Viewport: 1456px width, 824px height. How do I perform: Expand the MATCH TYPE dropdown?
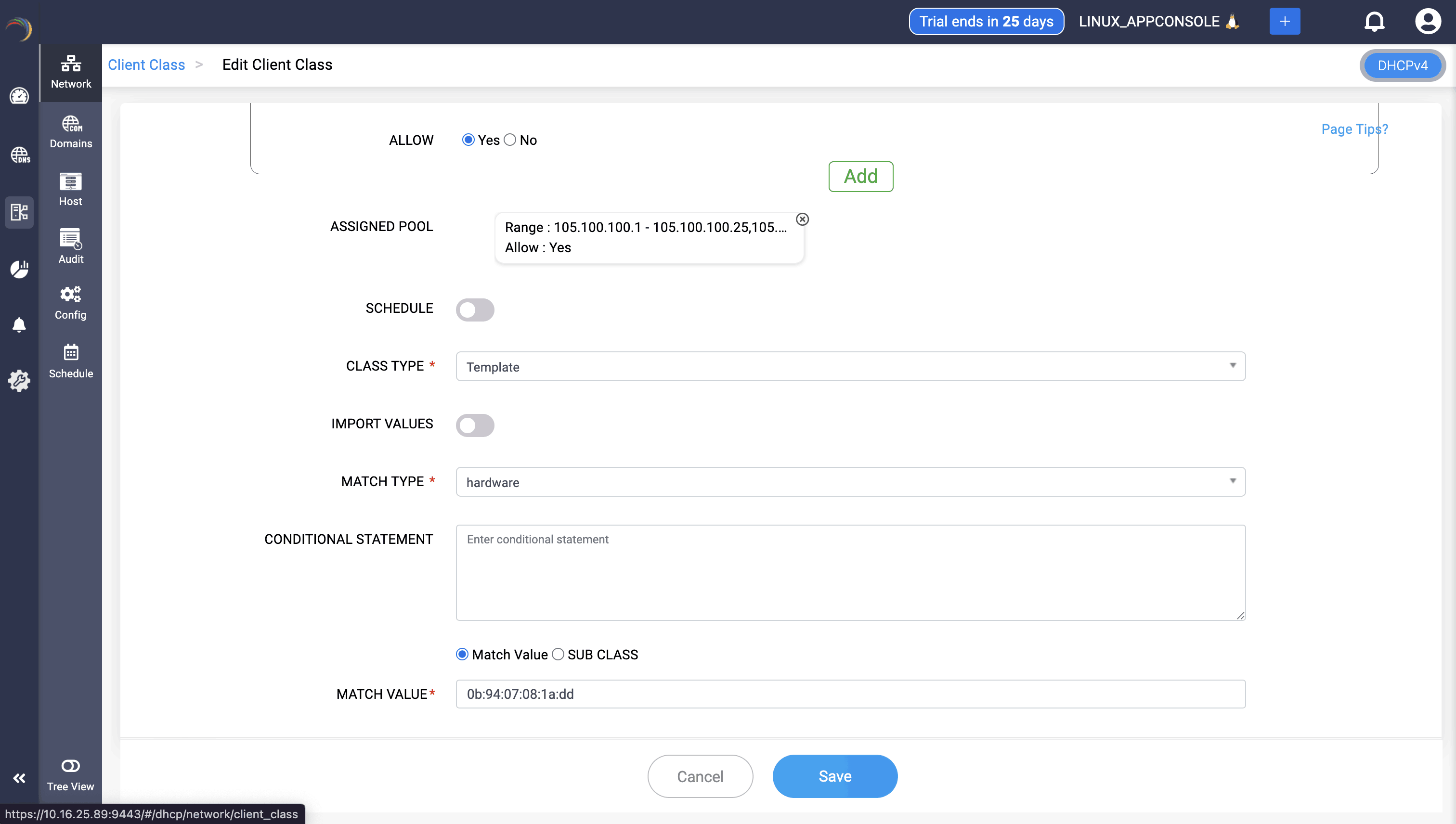850,482
